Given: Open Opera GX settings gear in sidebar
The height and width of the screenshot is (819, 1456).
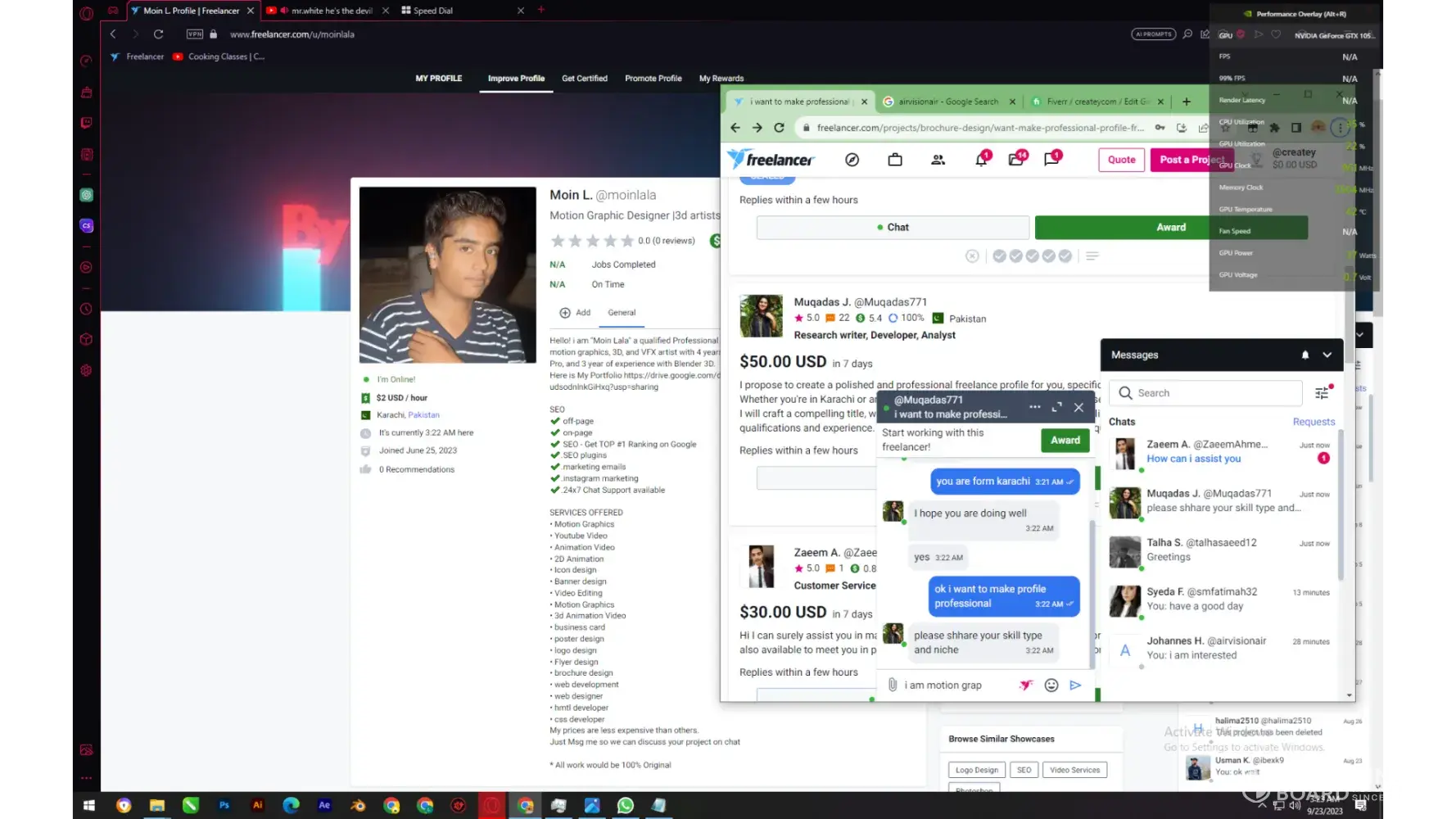Looking at the screenshot, I should [x=86, y=370].
